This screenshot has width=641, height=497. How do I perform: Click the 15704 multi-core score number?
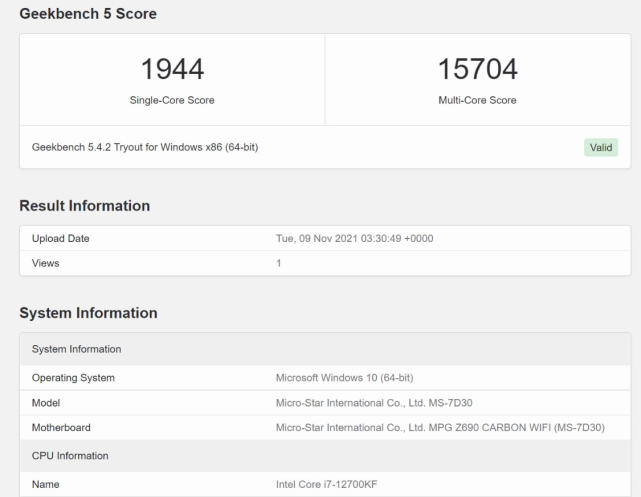477,69
